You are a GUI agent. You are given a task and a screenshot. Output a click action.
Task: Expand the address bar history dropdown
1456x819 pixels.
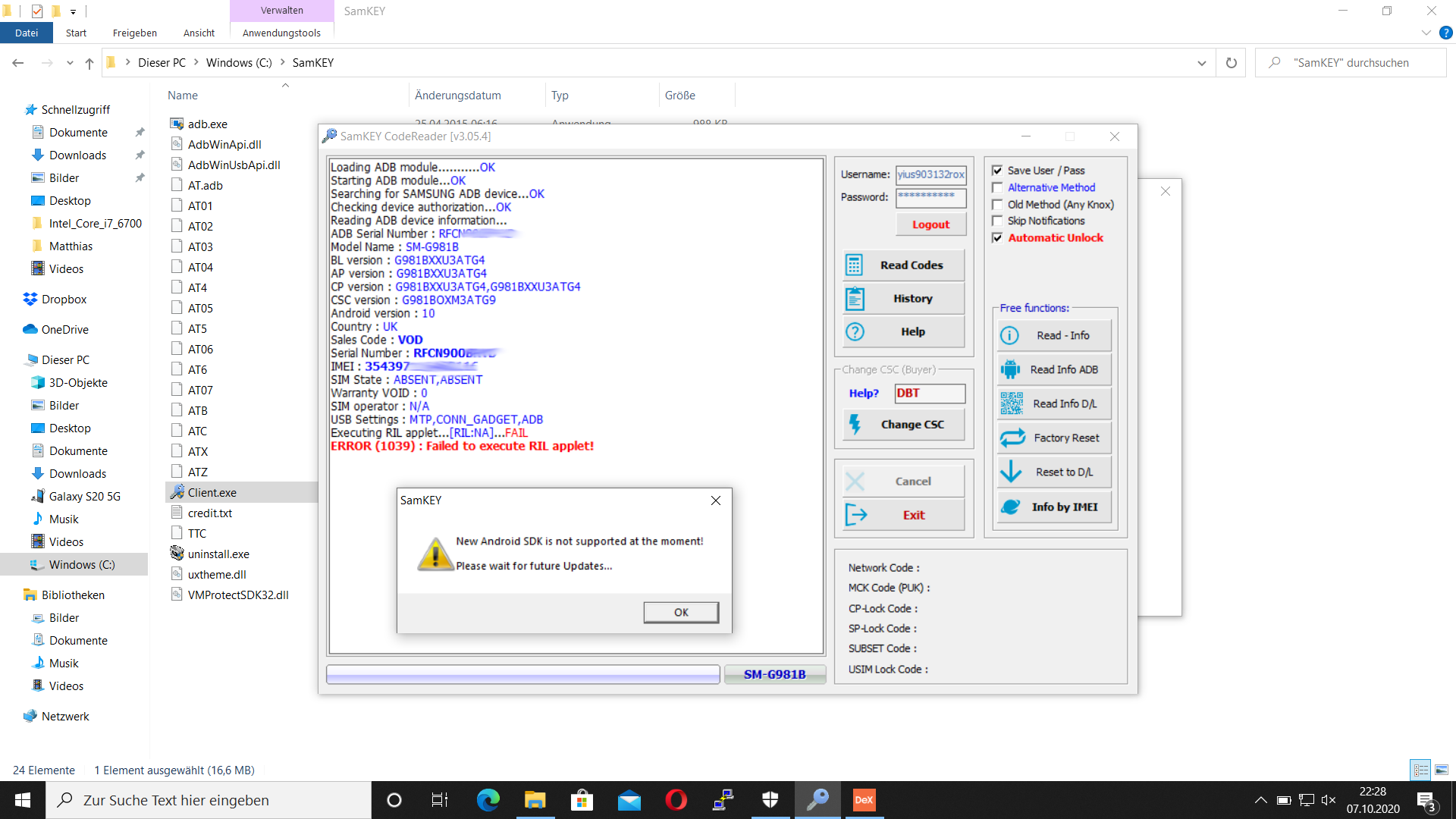tap(1201, 63)
